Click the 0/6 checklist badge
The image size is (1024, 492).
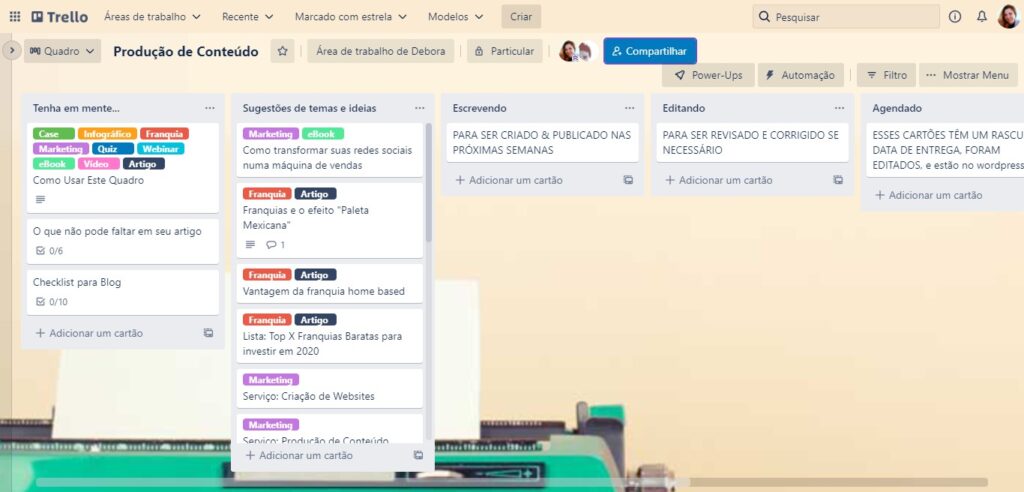point(49,251)
